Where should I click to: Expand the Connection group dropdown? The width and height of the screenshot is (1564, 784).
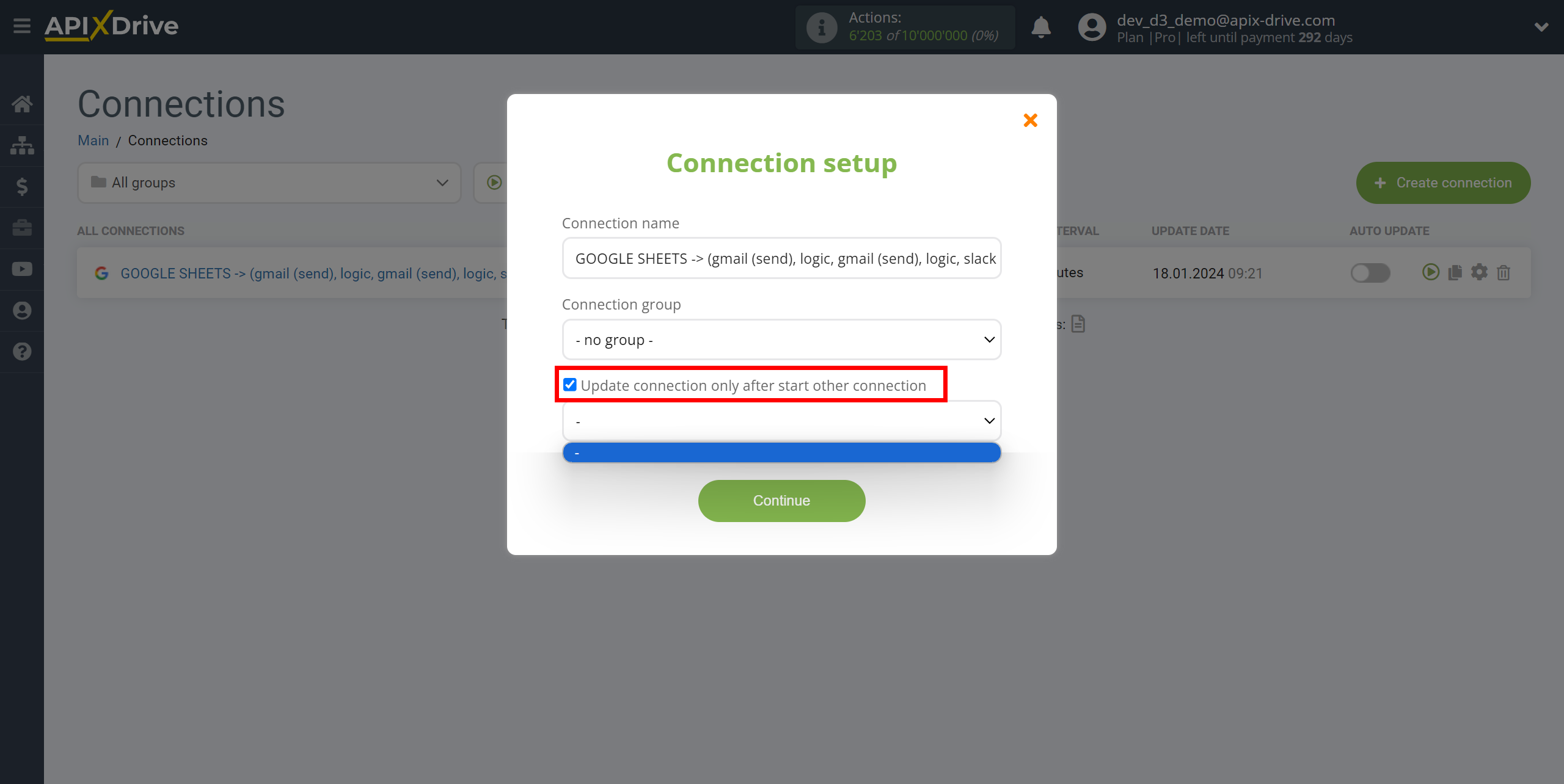tap(781, 339)
